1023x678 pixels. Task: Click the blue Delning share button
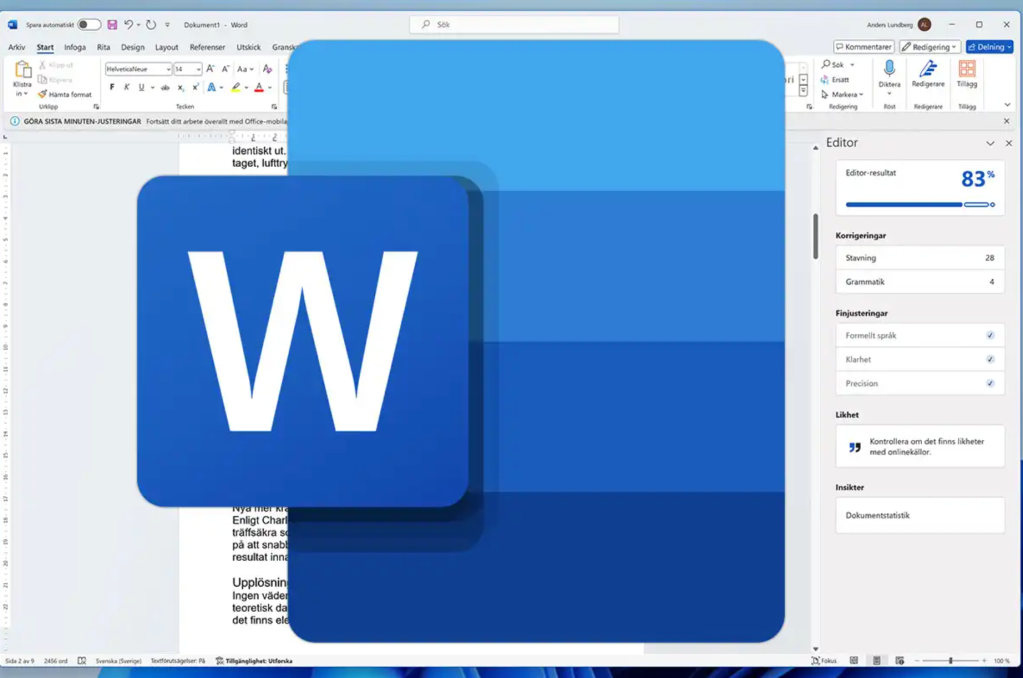[x=989, y=47]
